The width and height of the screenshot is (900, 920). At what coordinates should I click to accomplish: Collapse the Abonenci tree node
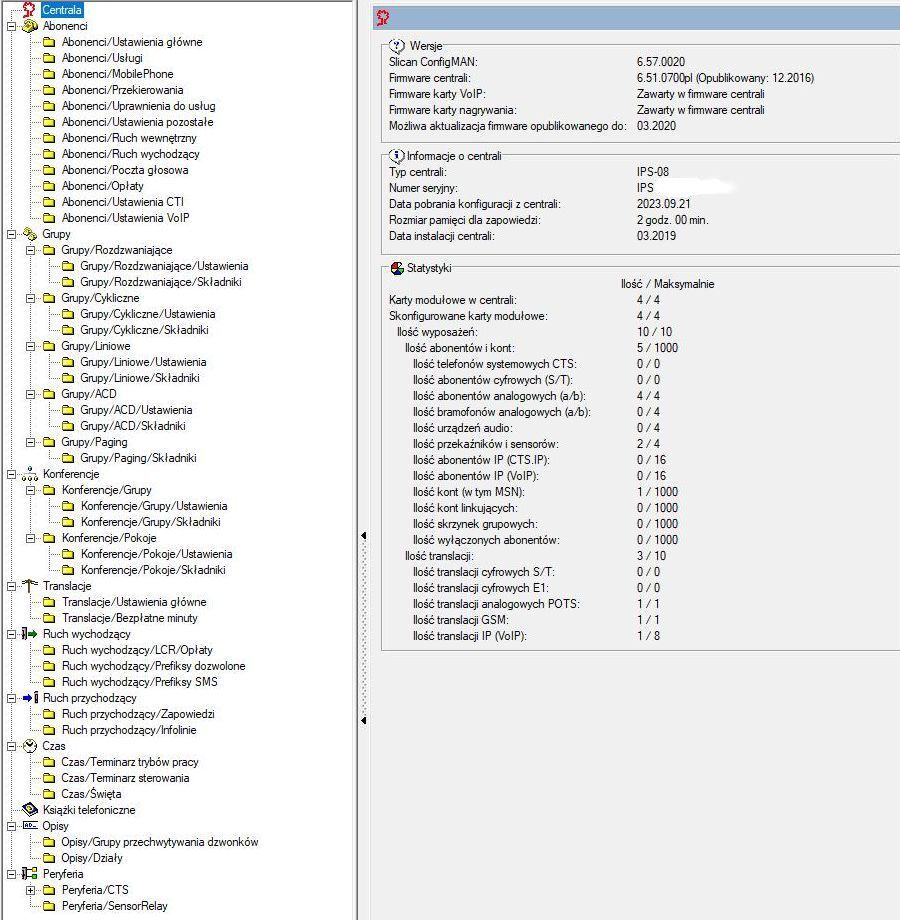(x=11, y=26)
